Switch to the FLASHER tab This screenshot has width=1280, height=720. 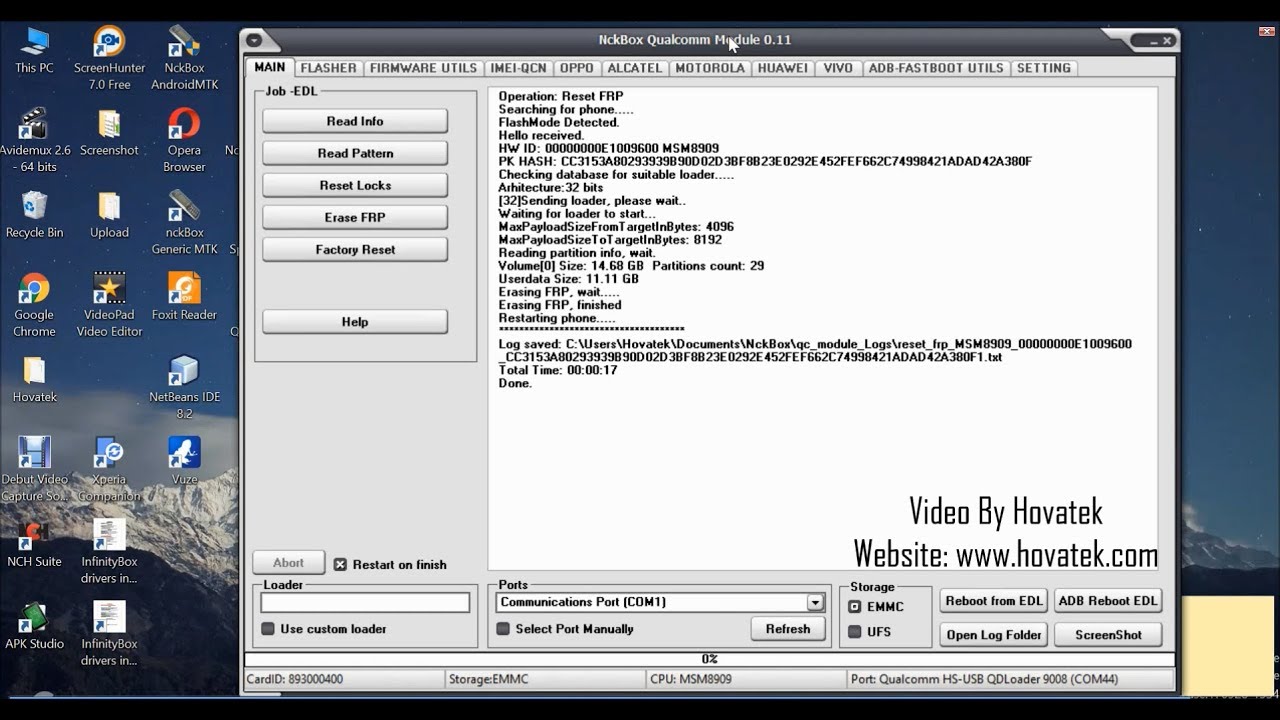pos(328,68)
